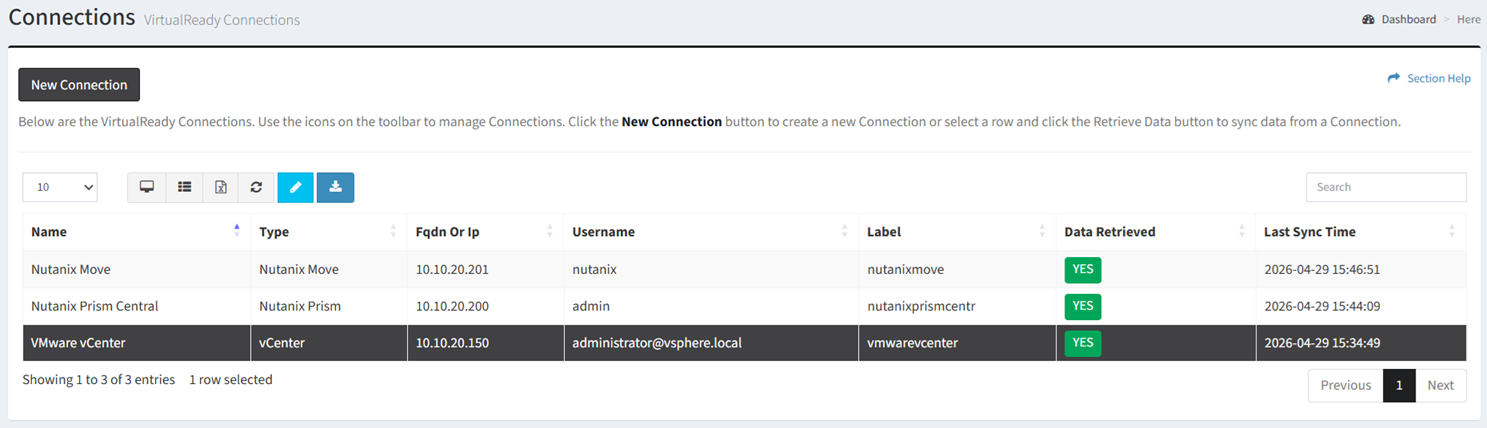Open the page length dropdown showing 10
The image size is (1487, 428).
point(60,187)
